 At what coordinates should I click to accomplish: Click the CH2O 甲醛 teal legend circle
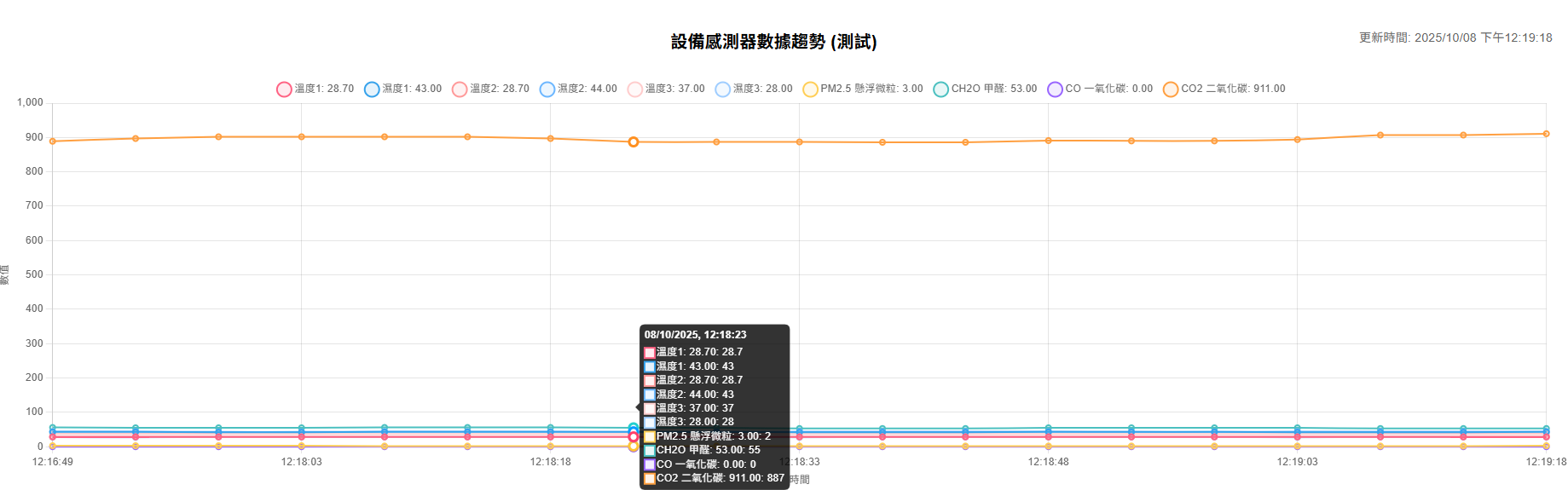[940, 89]
